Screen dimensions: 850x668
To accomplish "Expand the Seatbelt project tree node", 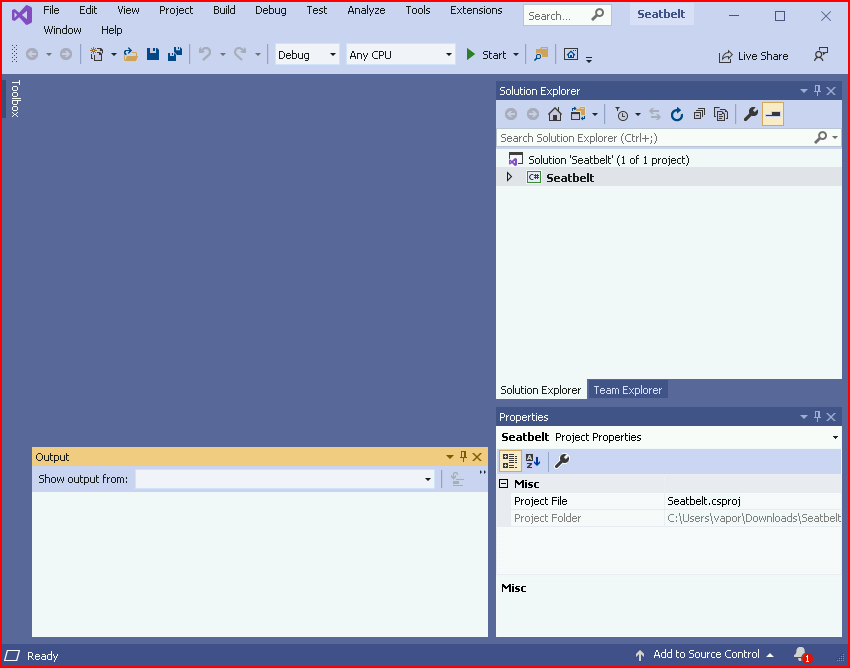I will pyautogui.click(x=509, y=177).
